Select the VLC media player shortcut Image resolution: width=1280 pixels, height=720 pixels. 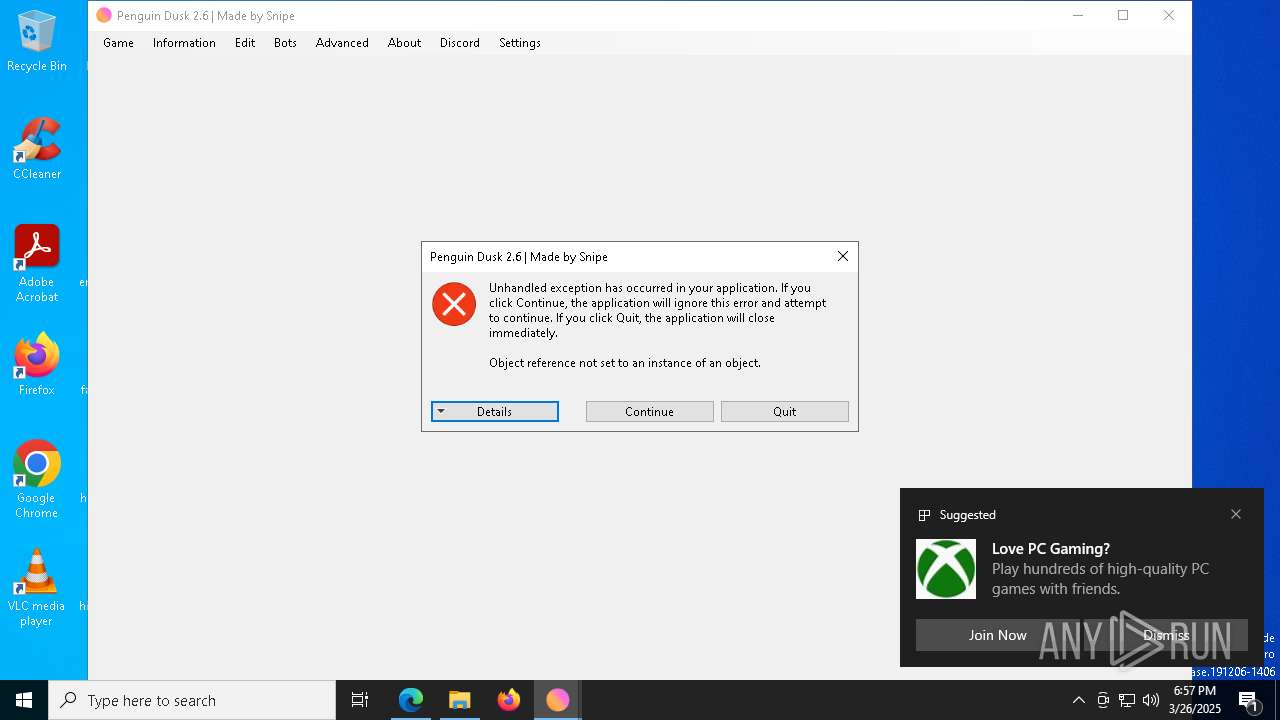click(x=37, y=588)
